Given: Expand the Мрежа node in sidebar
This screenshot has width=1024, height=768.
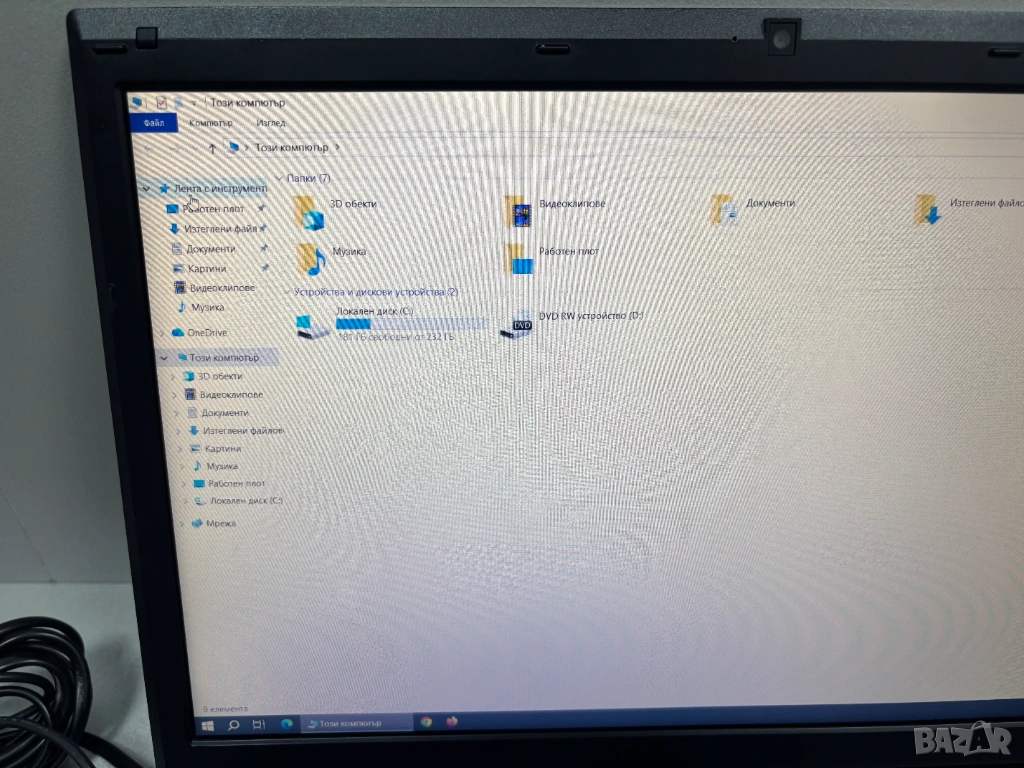Looking at the screenshot, I should (181, 523).
